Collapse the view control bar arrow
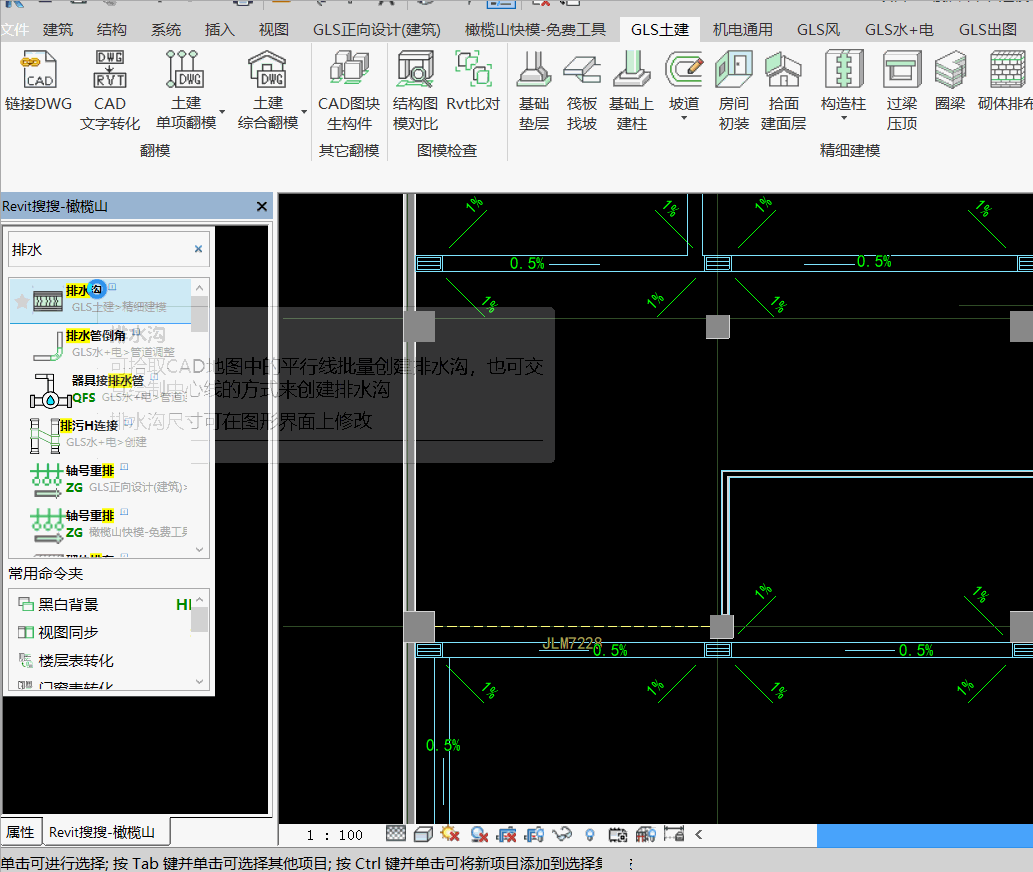The image size is (1033, 872). tap(698, 834)
